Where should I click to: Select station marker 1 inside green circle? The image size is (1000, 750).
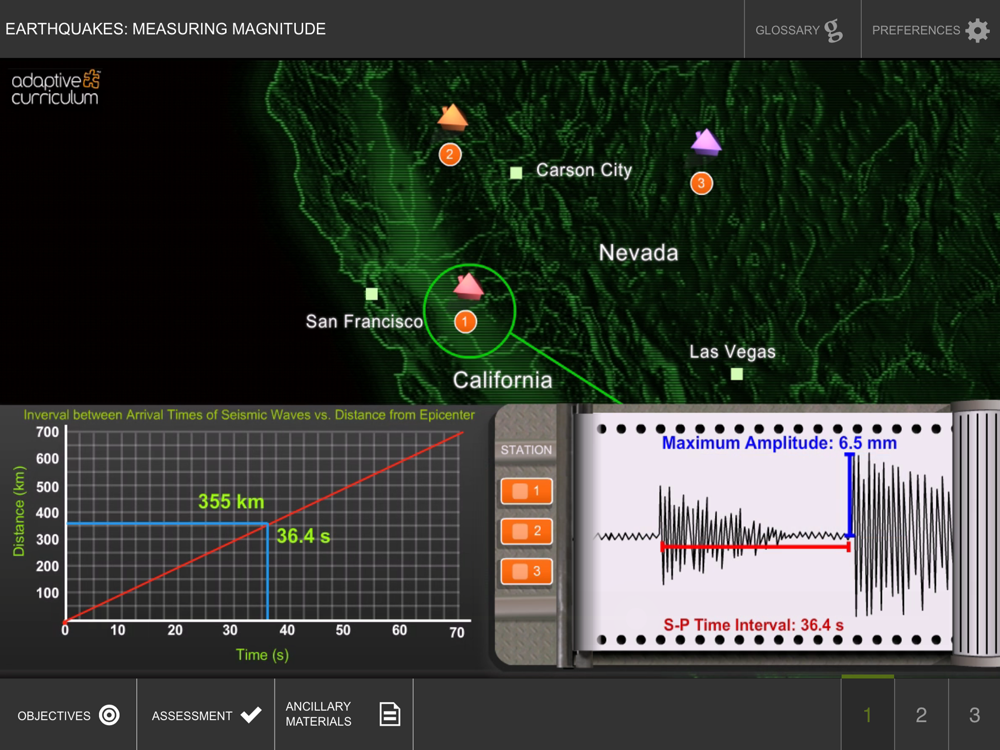[465, 321]
